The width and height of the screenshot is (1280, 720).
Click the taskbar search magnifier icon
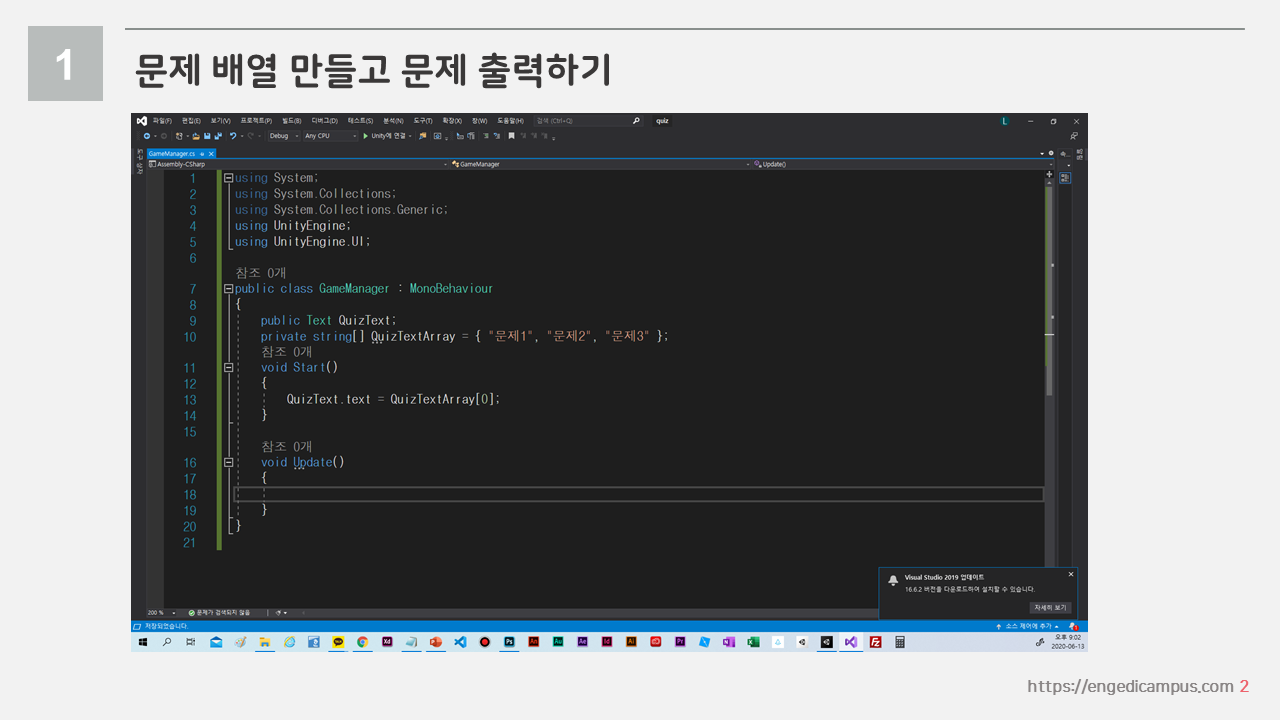pyautogui.click(x=167, y=642)
